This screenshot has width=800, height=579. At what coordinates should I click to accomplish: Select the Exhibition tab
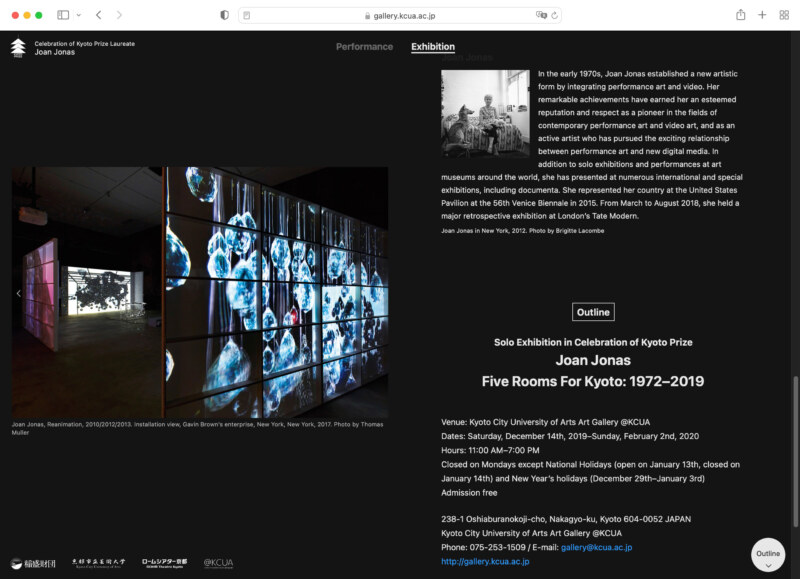(432, 47)
